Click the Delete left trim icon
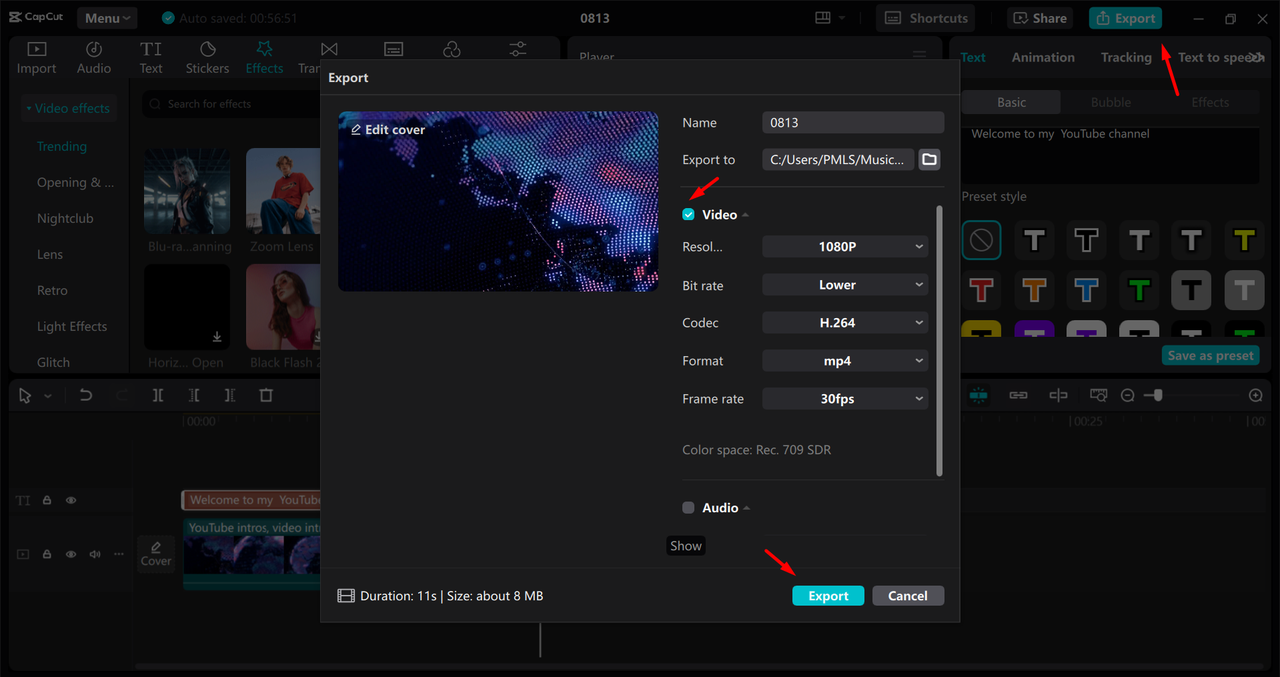 194,395
